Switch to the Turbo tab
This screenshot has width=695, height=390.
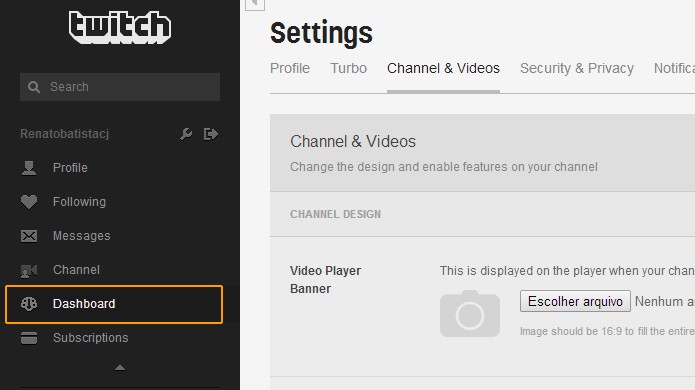348,68
